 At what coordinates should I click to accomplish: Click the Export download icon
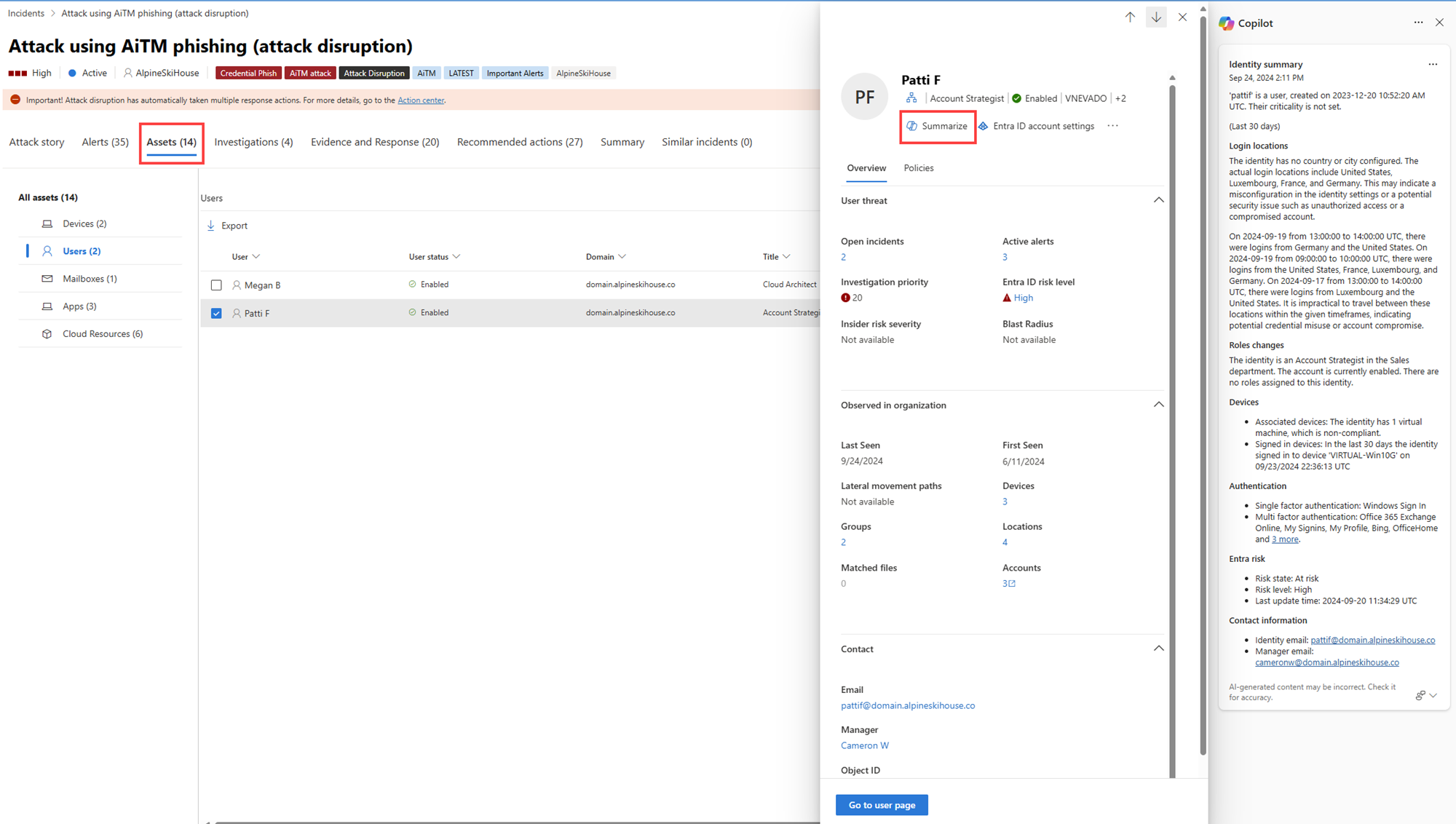(x=211, y=226)
